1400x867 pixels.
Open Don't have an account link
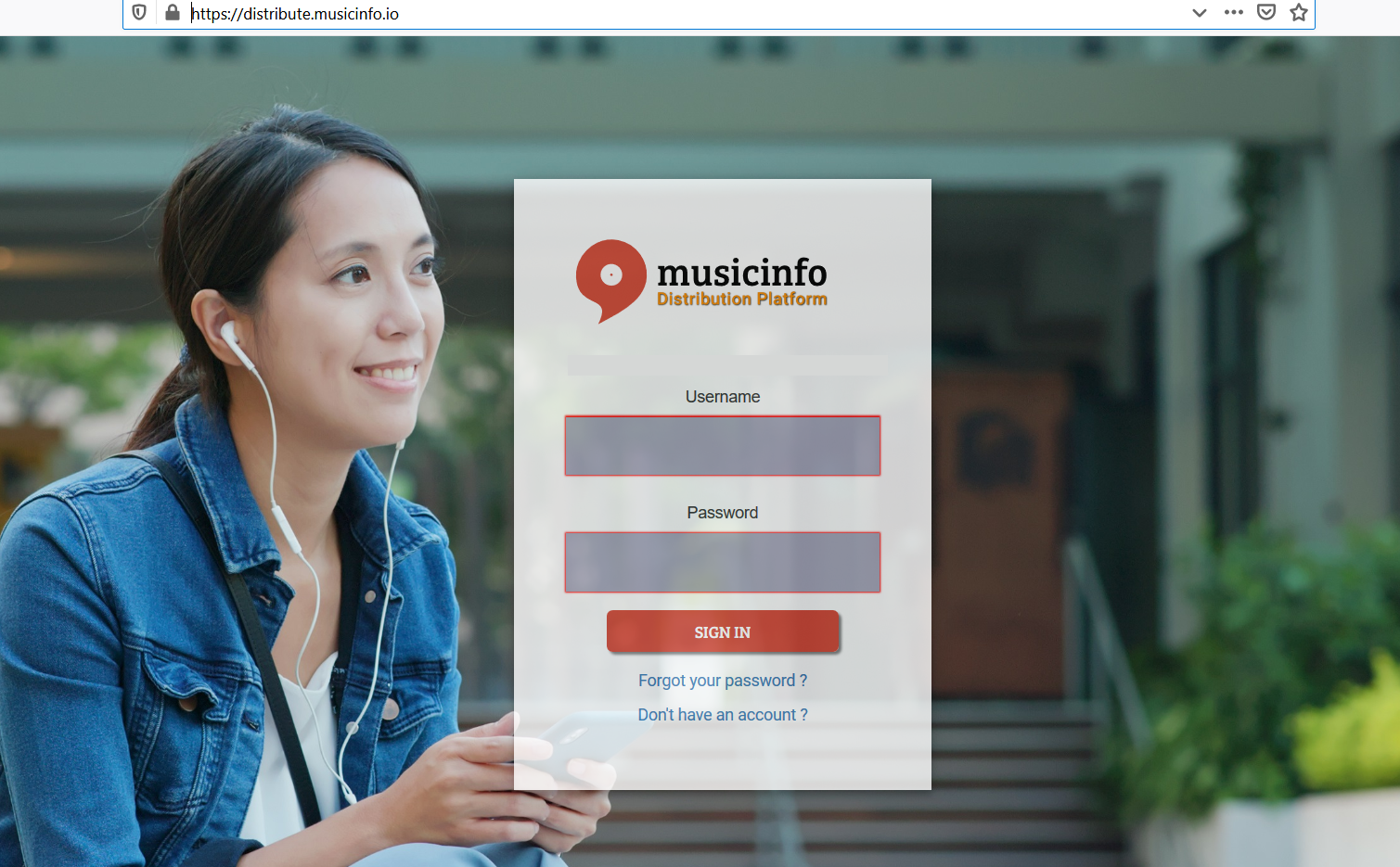click(723, 715)
